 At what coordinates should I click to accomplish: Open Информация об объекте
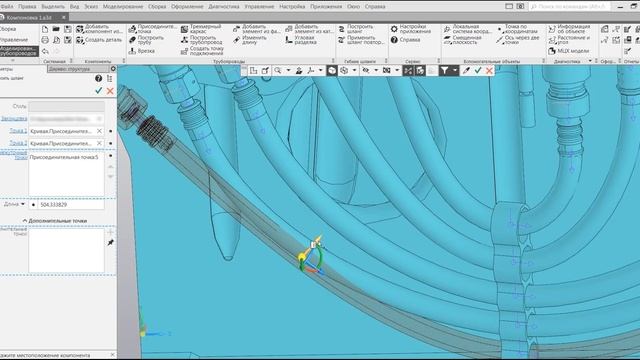click(x=569, y=29)
